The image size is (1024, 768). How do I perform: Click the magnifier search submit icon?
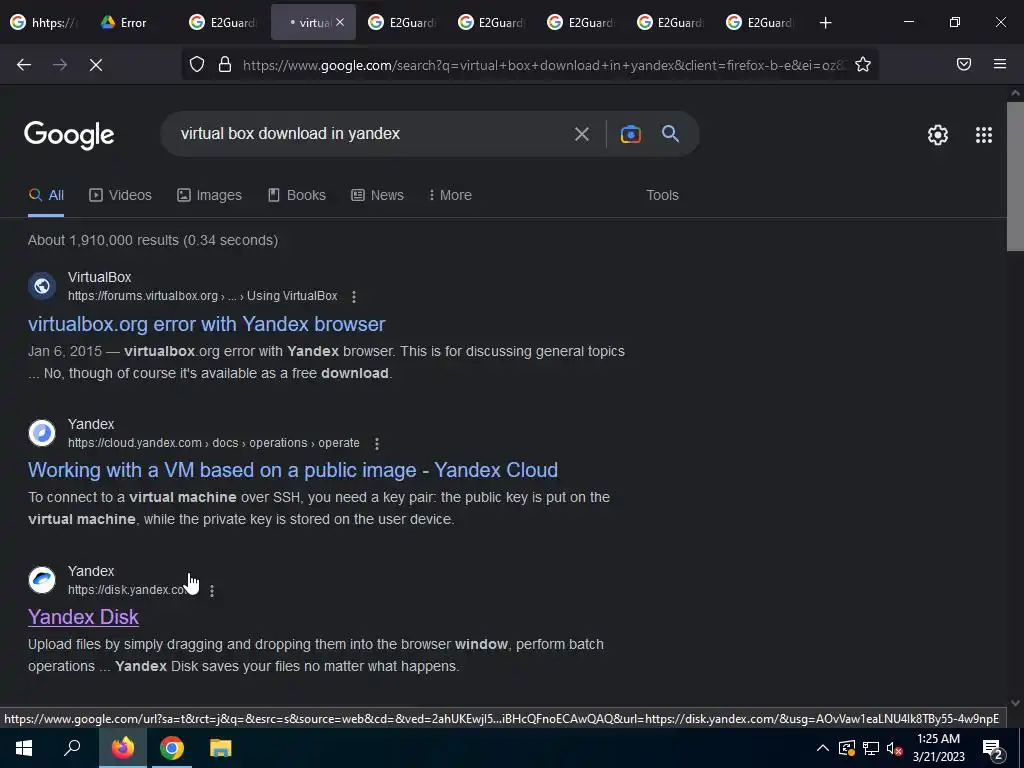(670, 134)
